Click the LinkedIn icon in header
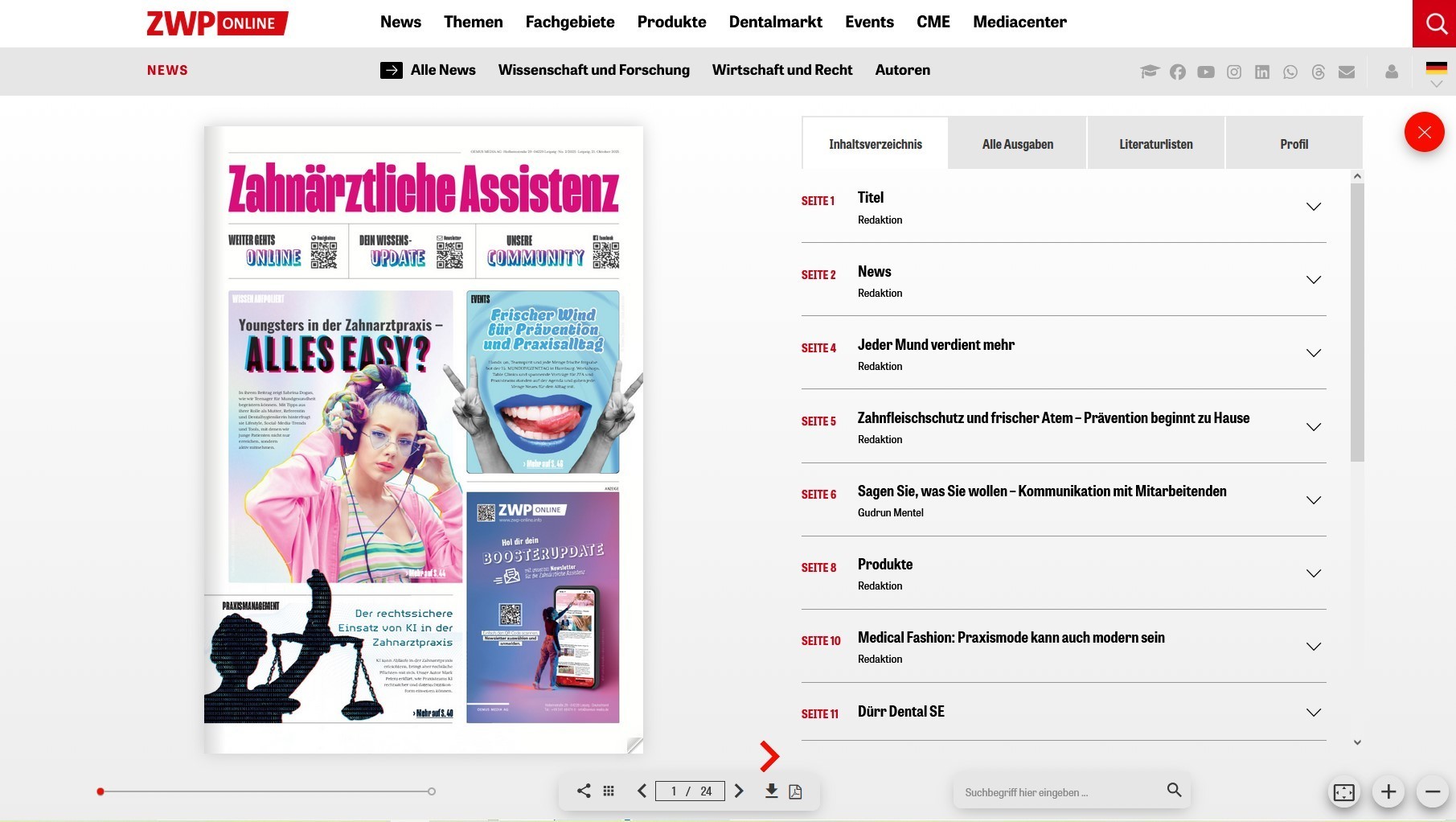Viewport: 1456px width, 822px height. click(x=1262, y=72)
